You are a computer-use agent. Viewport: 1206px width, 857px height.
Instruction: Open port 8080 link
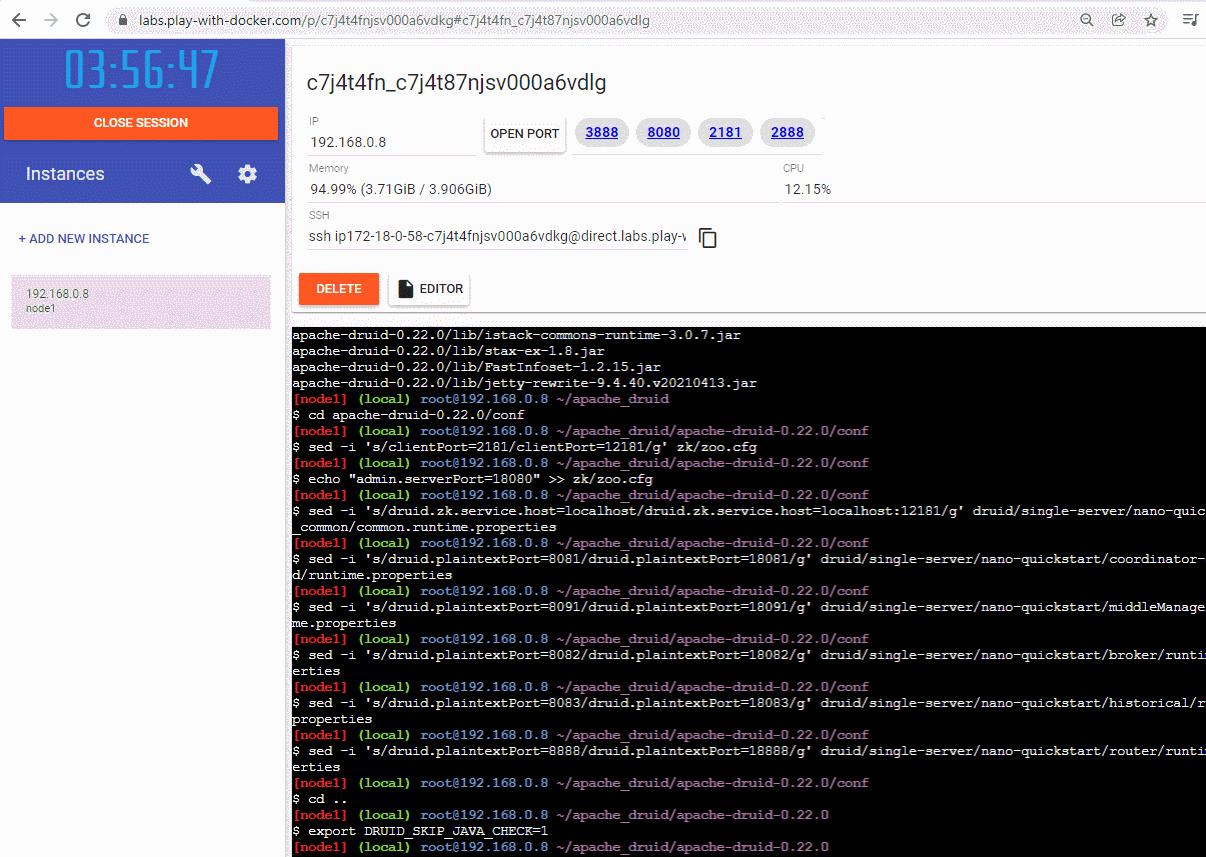[x=663, y=132]
